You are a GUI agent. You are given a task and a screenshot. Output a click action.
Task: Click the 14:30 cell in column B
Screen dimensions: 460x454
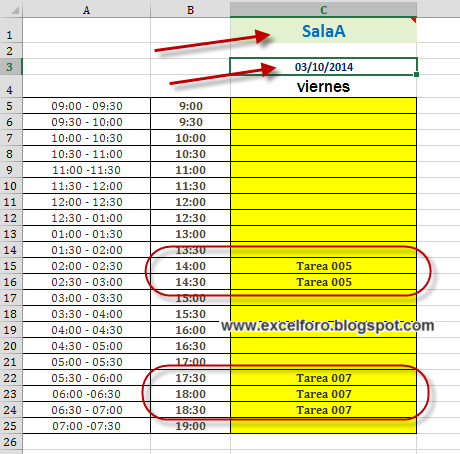[190, 282]
